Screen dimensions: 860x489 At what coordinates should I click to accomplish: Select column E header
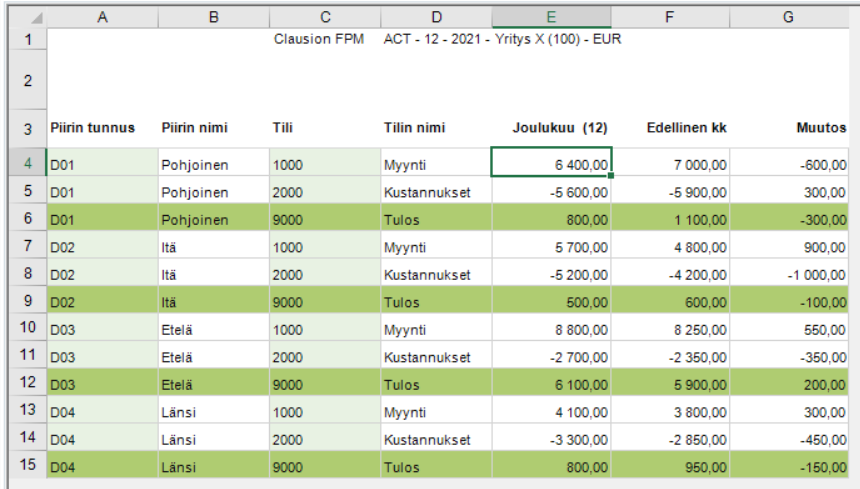click(x=551, y=17)
